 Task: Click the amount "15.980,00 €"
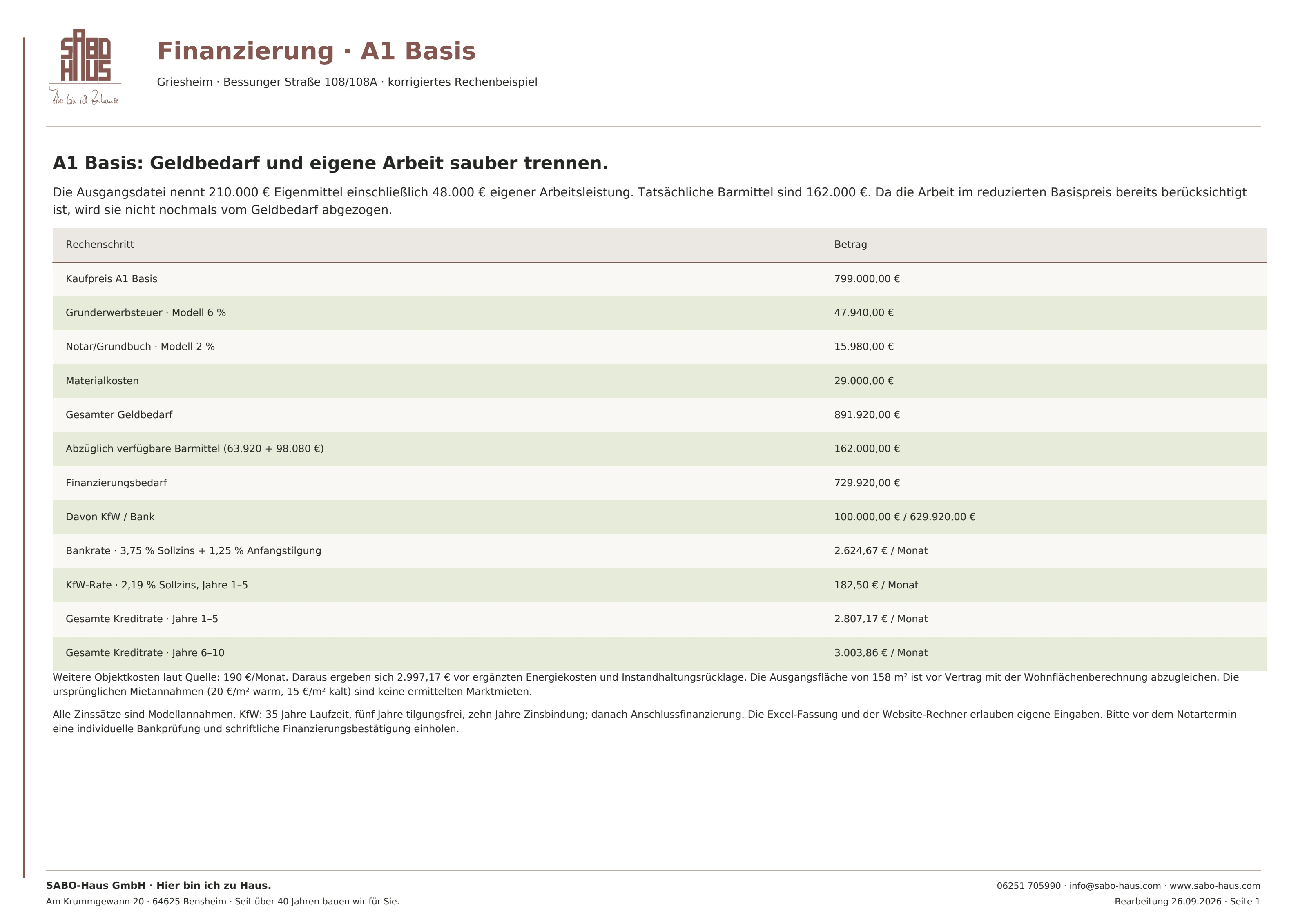[863, 347]
